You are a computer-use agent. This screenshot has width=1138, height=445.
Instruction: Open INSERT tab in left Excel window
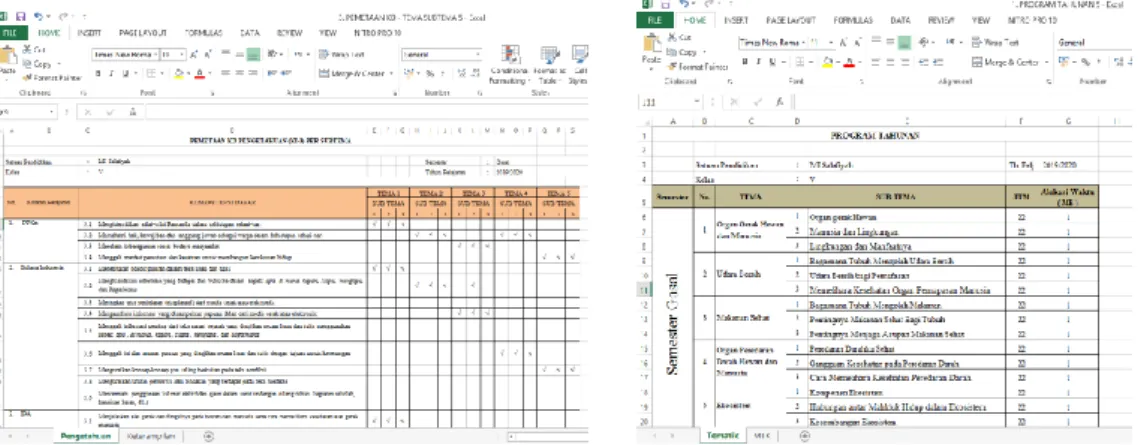pos(89,33)
